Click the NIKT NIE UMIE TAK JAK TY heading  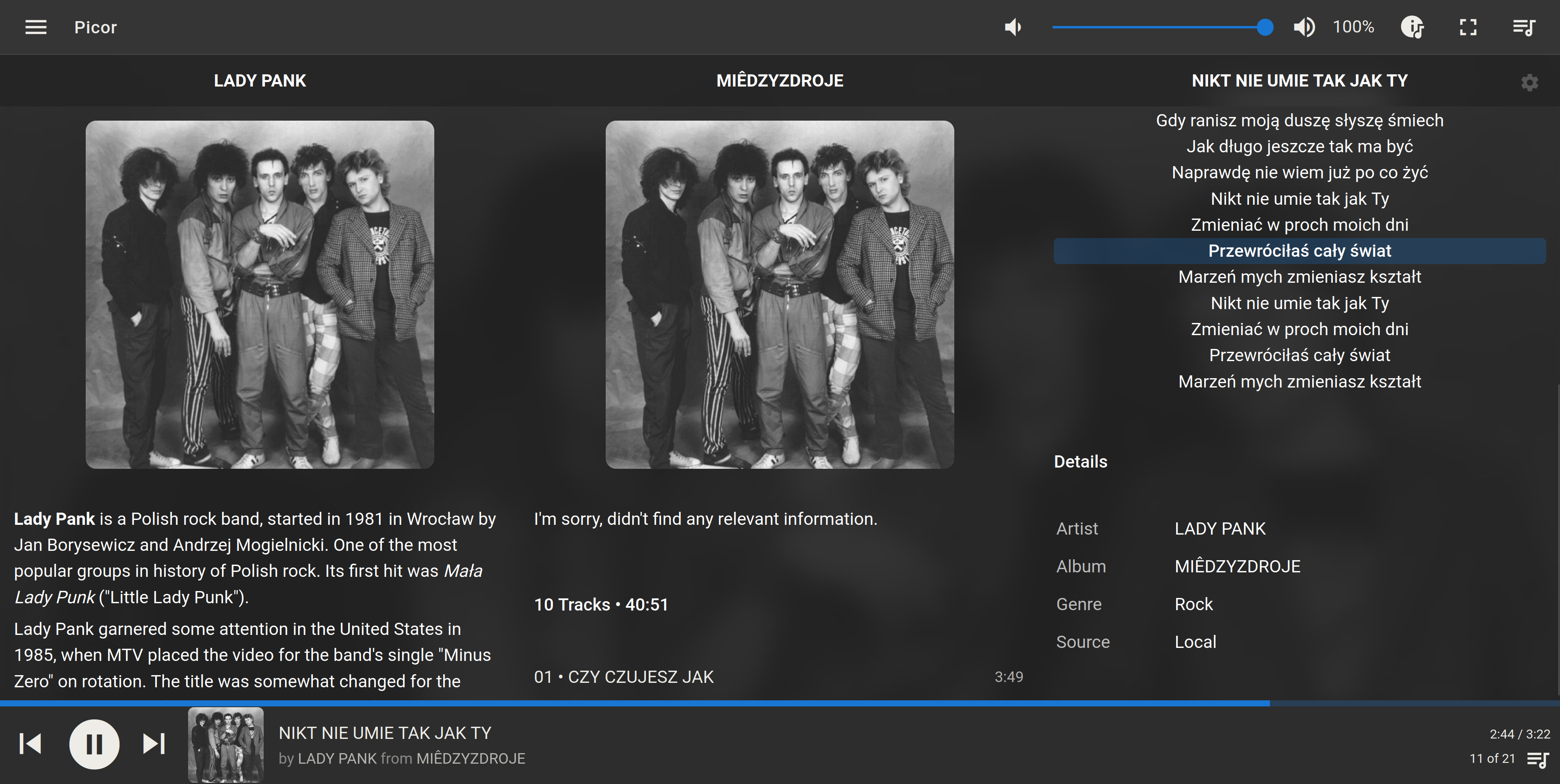tap(1300, 80)
